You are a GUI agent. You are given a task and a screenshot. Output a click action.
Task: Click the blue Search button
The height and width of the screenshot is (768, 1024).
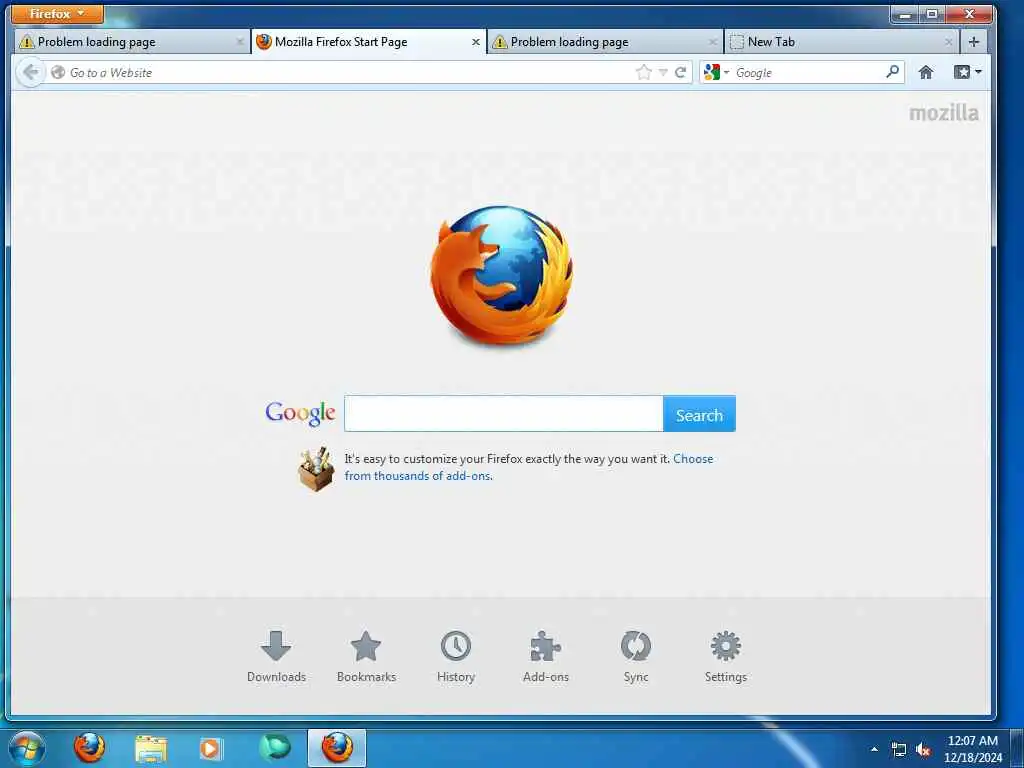(699, 413)
